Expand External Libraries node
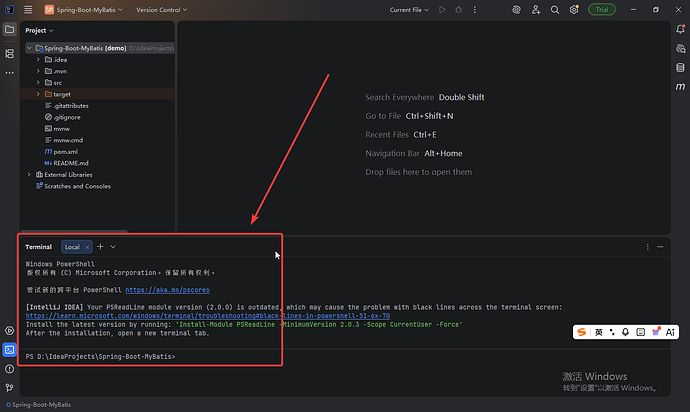This screenshot has width=690, height=412. [29, 174]
